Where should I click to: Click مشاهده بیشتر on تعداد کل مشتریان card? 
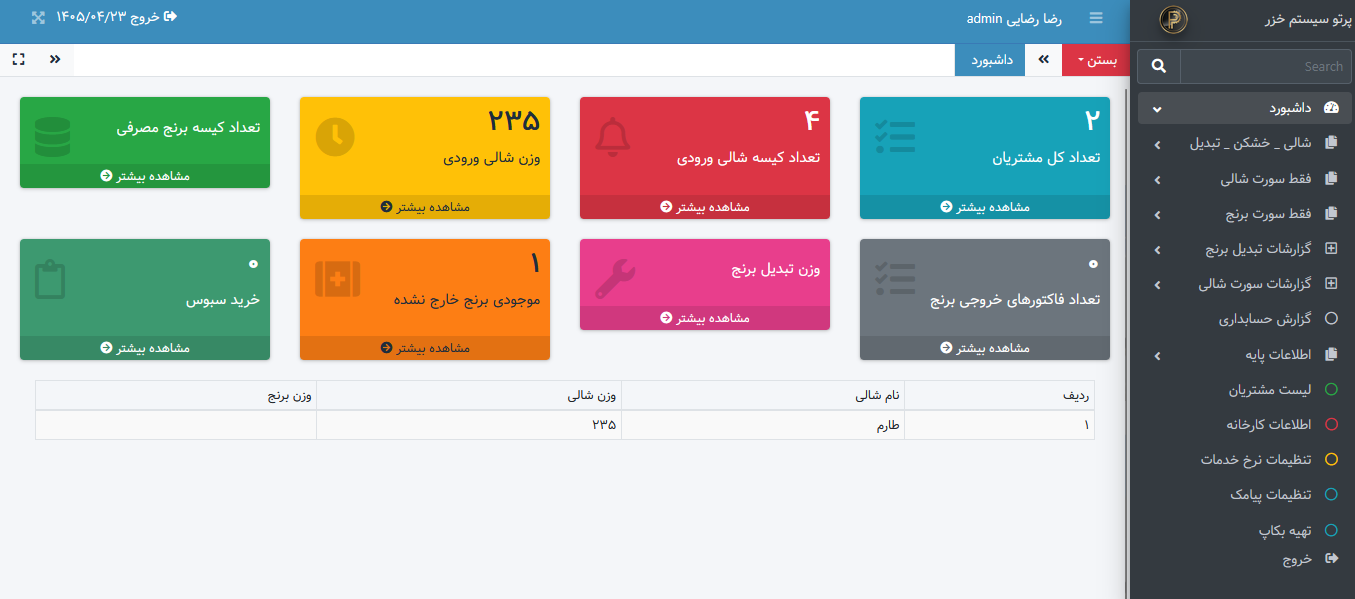coord(985,207)
